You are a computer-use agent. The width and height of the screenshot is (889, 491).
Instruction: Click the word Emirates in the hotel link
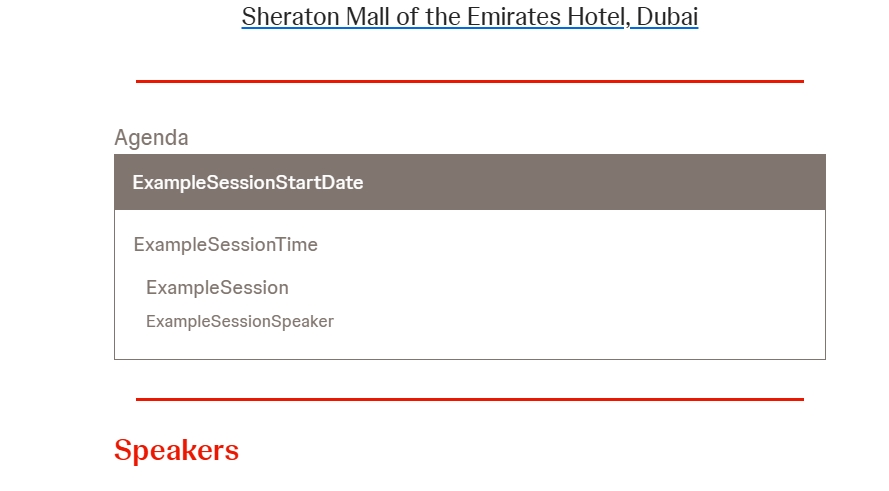click(x=514, y=16)
